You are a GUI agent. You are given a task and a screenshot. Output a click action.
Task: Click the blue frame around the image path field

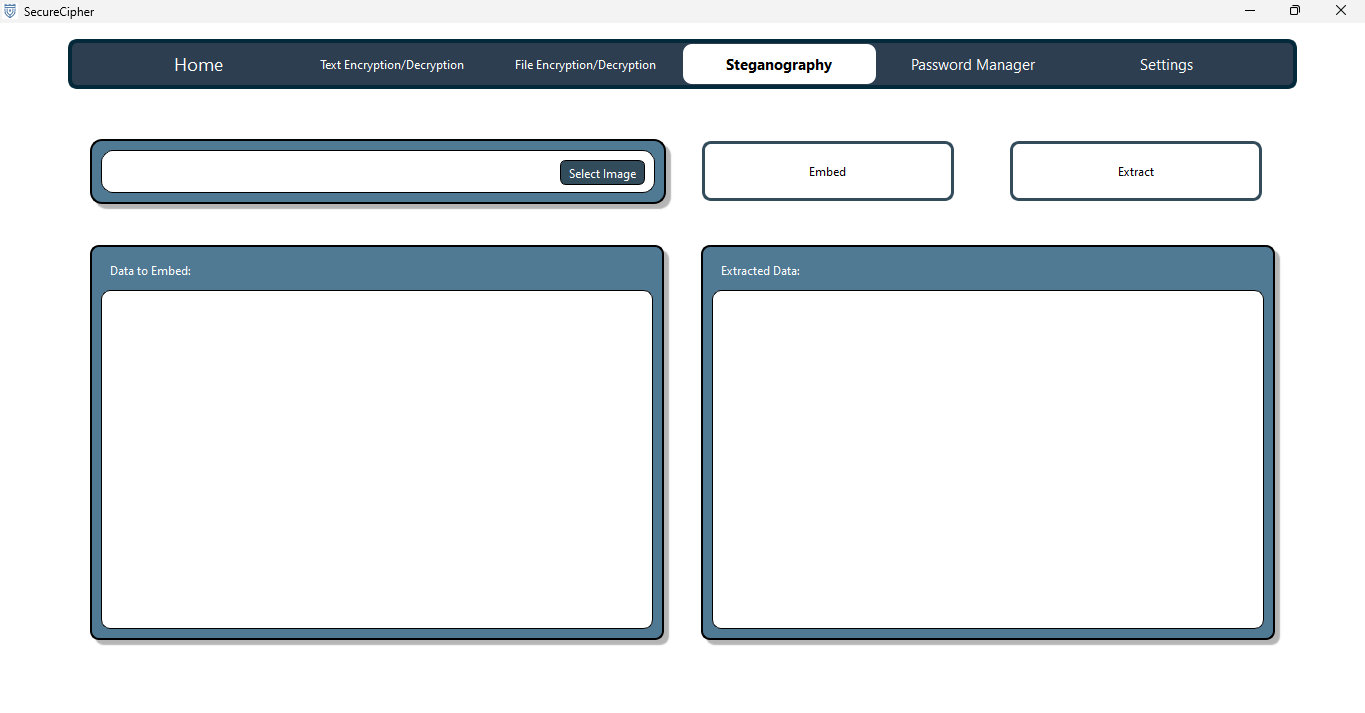point(378,198)
